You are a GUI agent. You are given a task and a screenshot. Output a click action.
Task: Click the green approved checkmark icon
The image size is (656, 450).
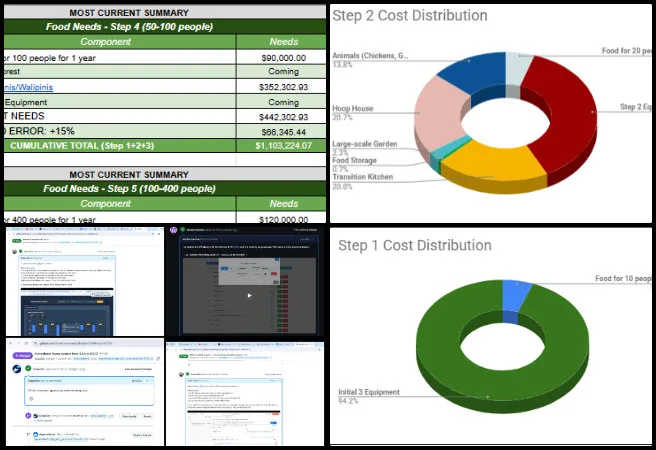click(28, 368)
